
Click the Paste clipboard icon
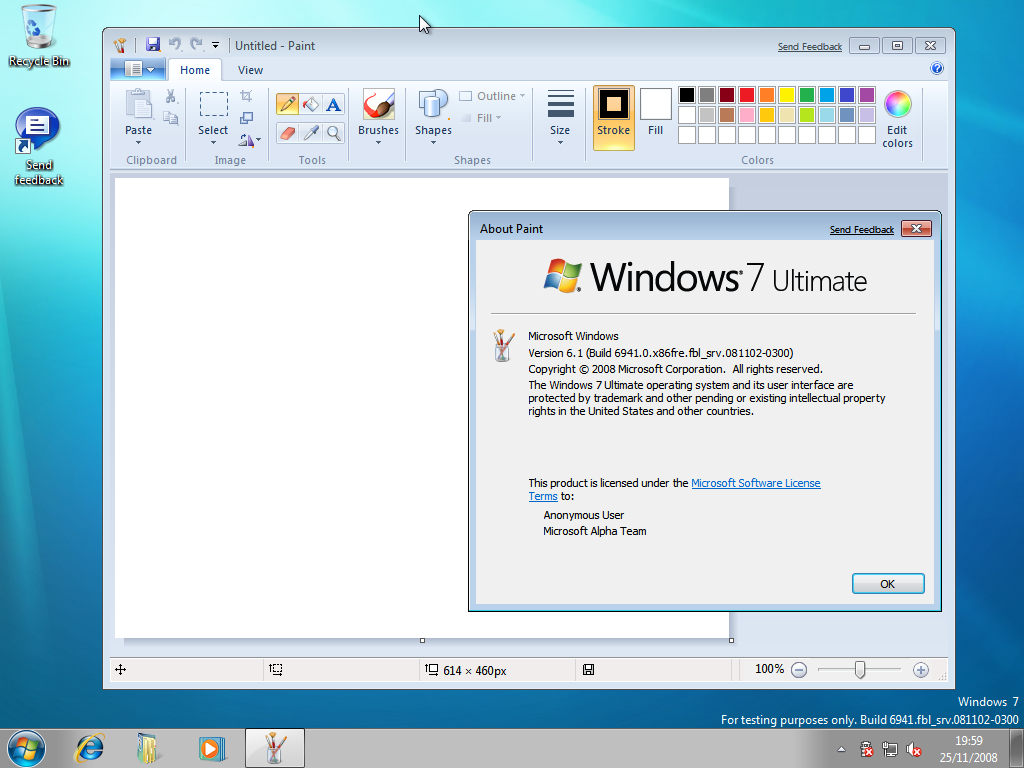pos(138,104)
